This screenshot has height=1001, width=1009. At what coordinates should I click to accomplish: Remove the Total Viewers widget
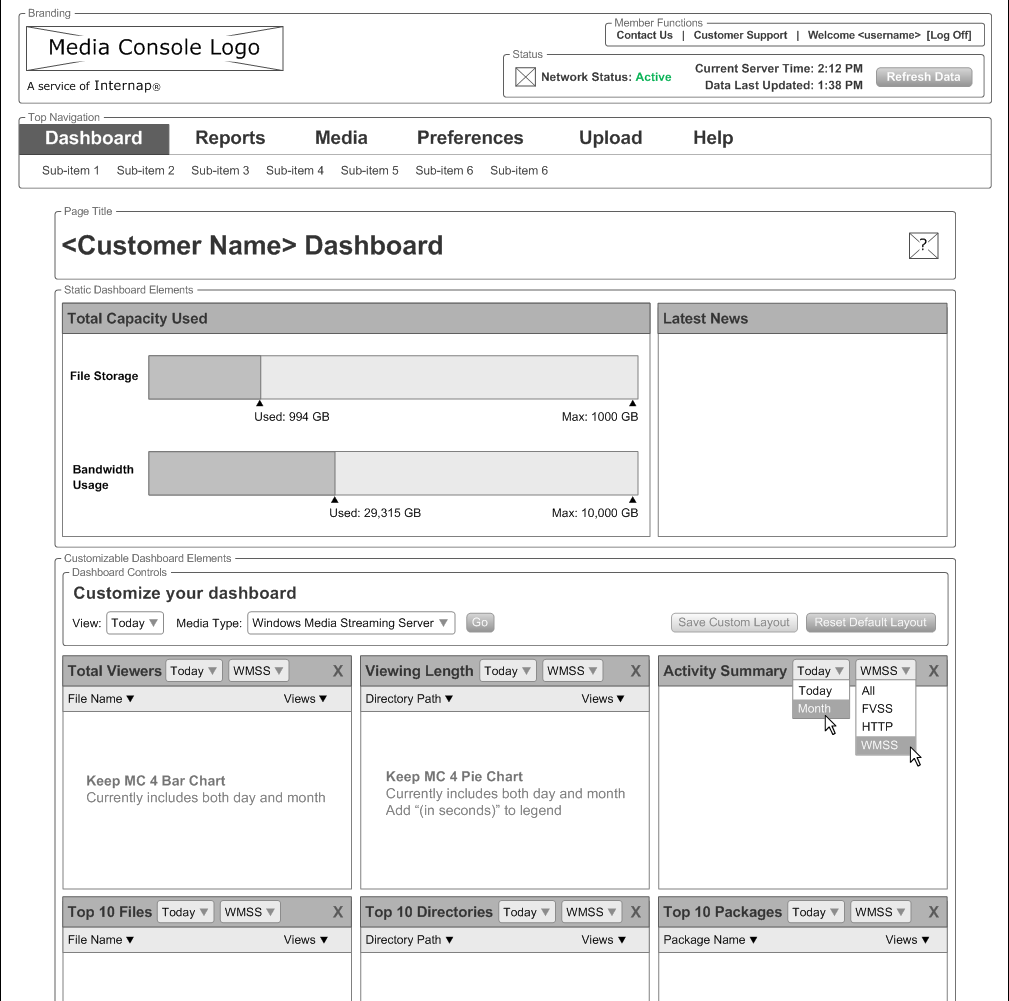click(x=338, y=670)
